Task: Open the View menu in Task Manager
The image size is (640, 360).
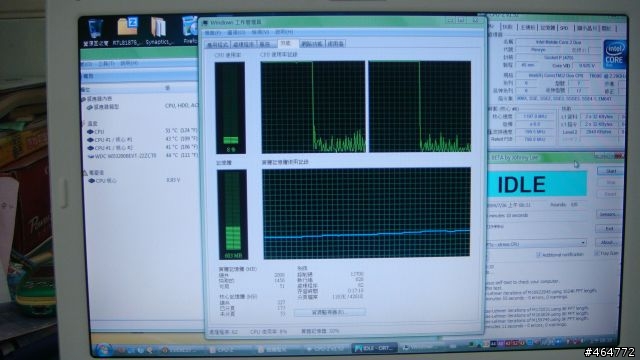Action: pyautogui.click(x=260, y=32)
